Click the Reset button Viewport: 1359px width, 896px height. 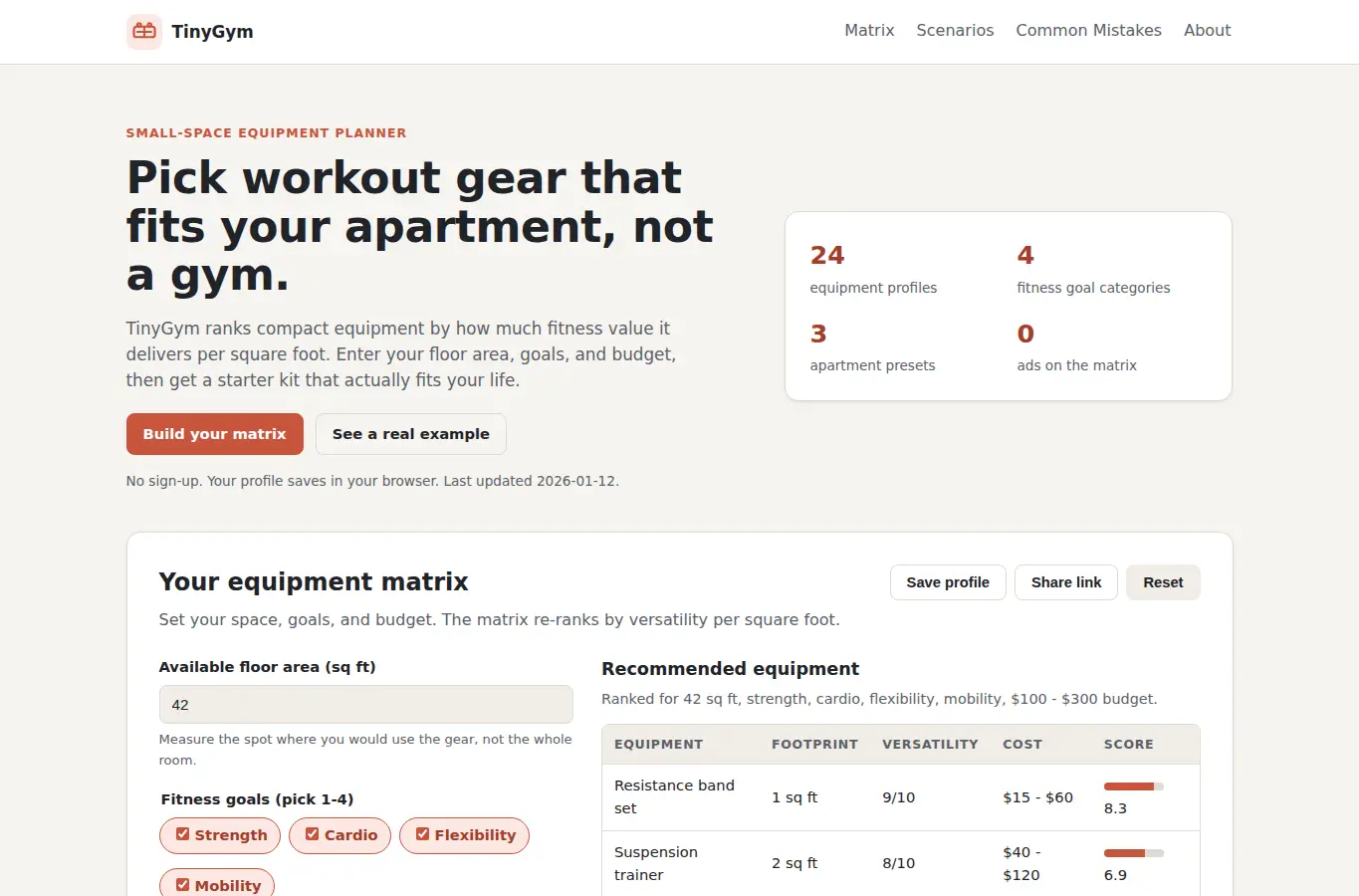[1163, 582]
